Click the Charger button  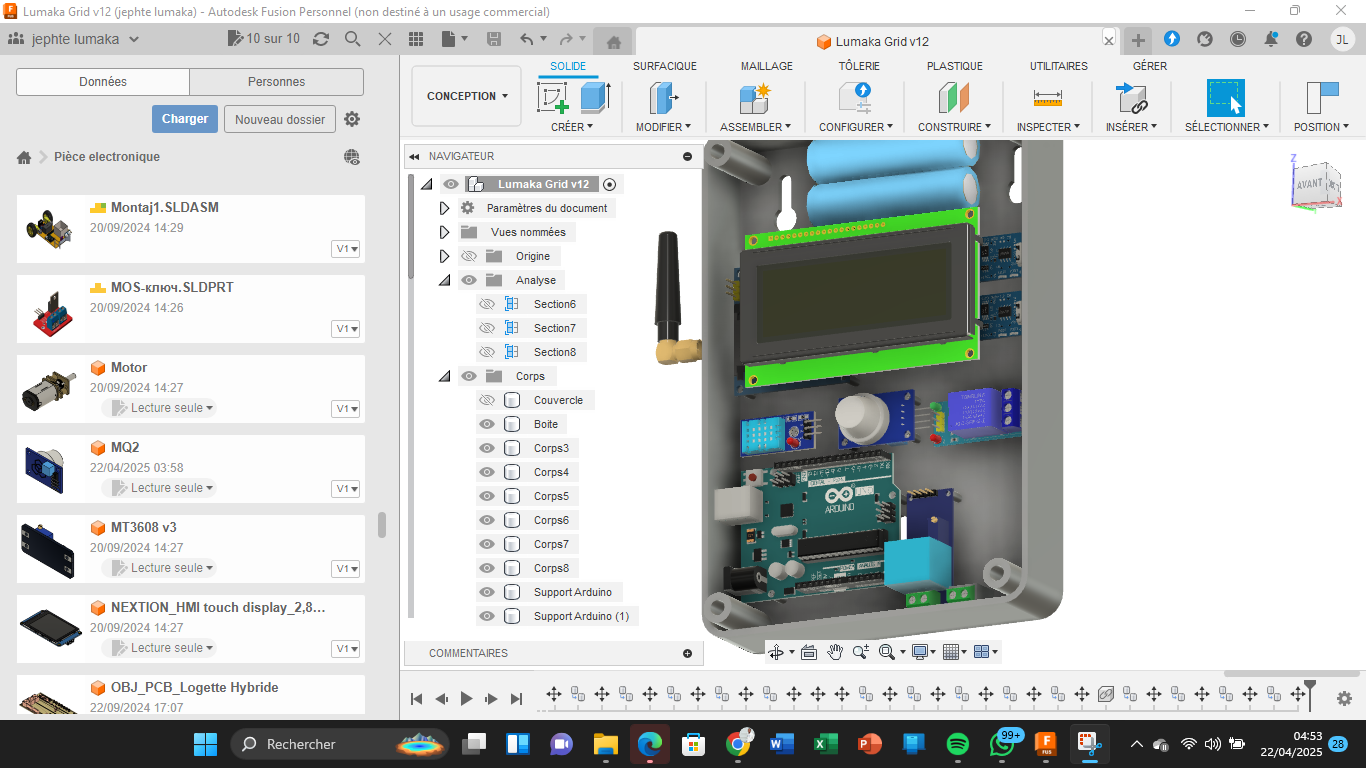point(185,119)
